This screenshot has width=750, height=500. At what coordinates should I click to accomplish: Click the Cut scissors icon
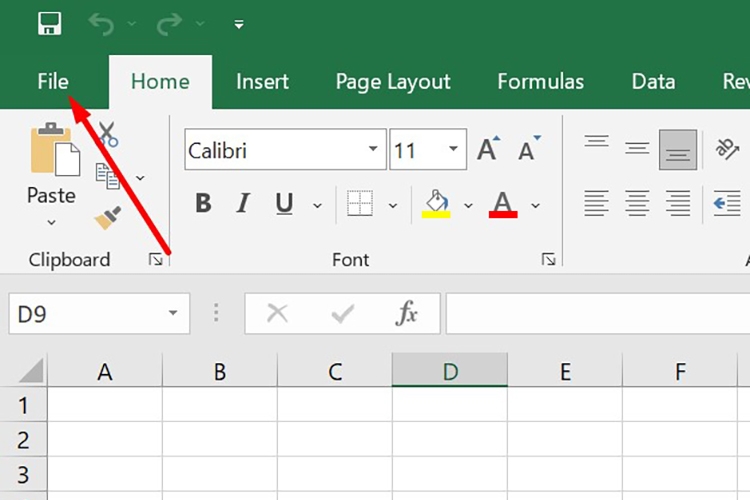click(x=108, y=134)
